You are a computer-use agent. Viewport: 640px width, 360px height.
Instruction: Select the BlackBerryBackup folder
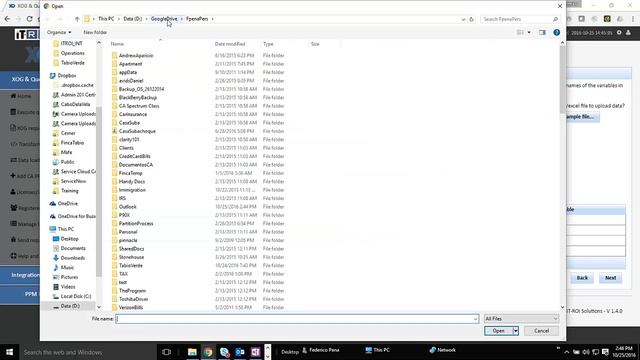click(138, 98)
